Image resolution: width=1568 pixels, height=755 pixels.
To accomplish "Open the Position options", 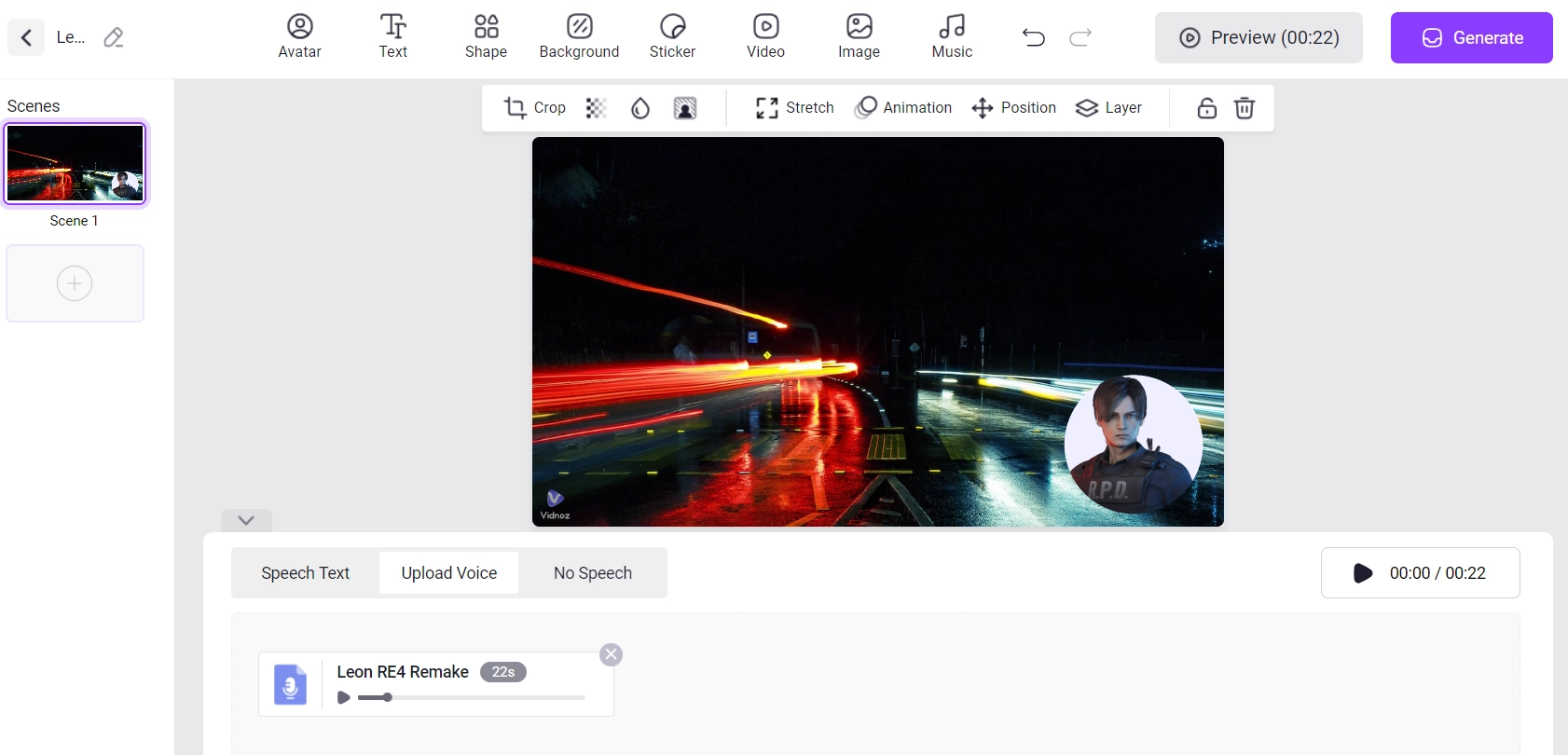I will pyautogui.click(x=1013, y=108).
